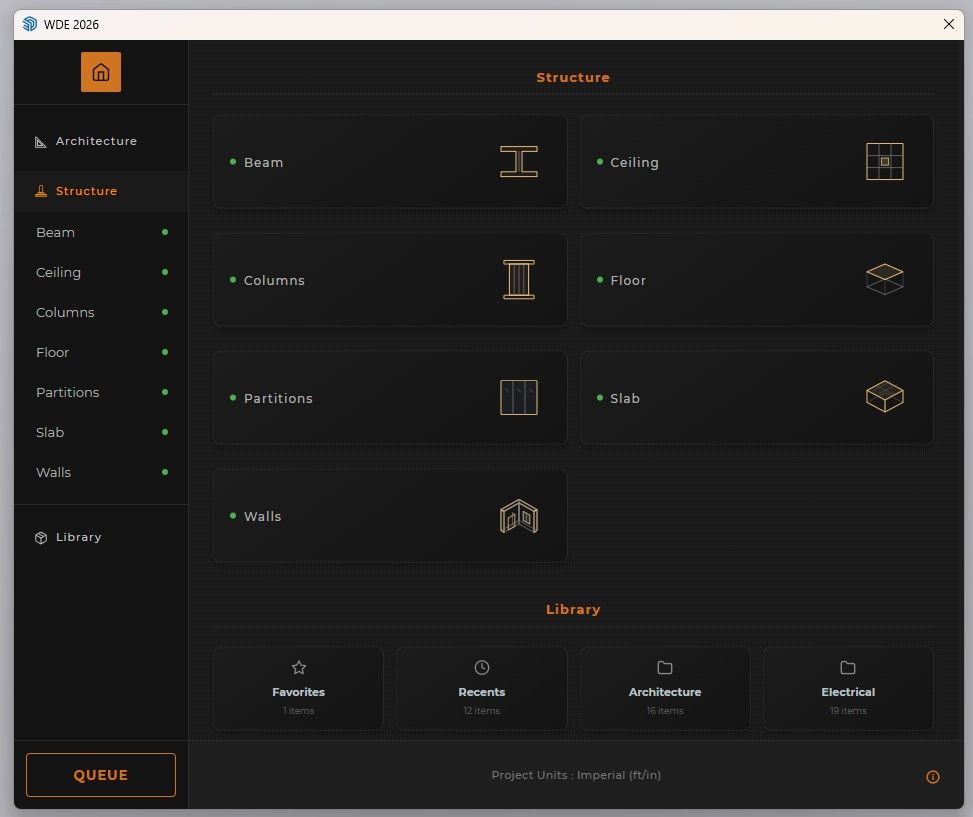Image resolution: width=973 pixels, height=817 pixels.
Task: Click the Beam I-beam icon on card
Action: 519,161
